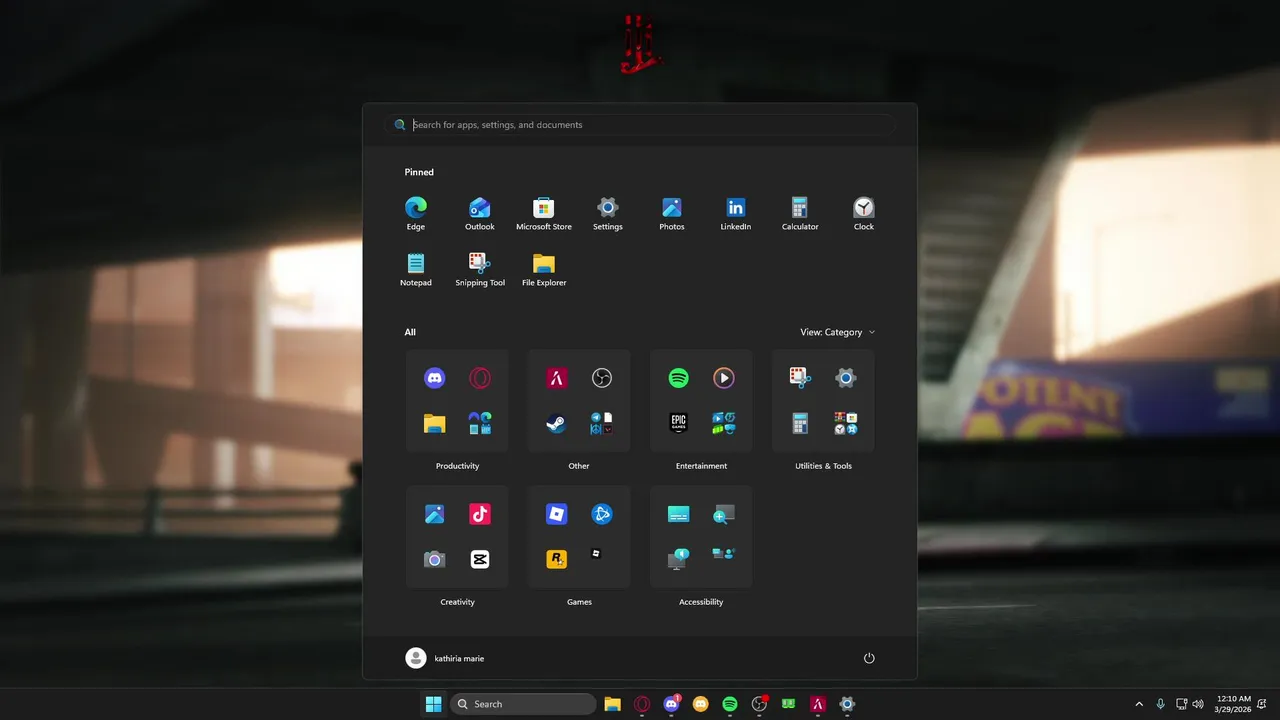Open Snipping Tool in Utilities & Tools group
This screenshot has height=720, width=1280.
pyautogui.click(x=800, y=378)
